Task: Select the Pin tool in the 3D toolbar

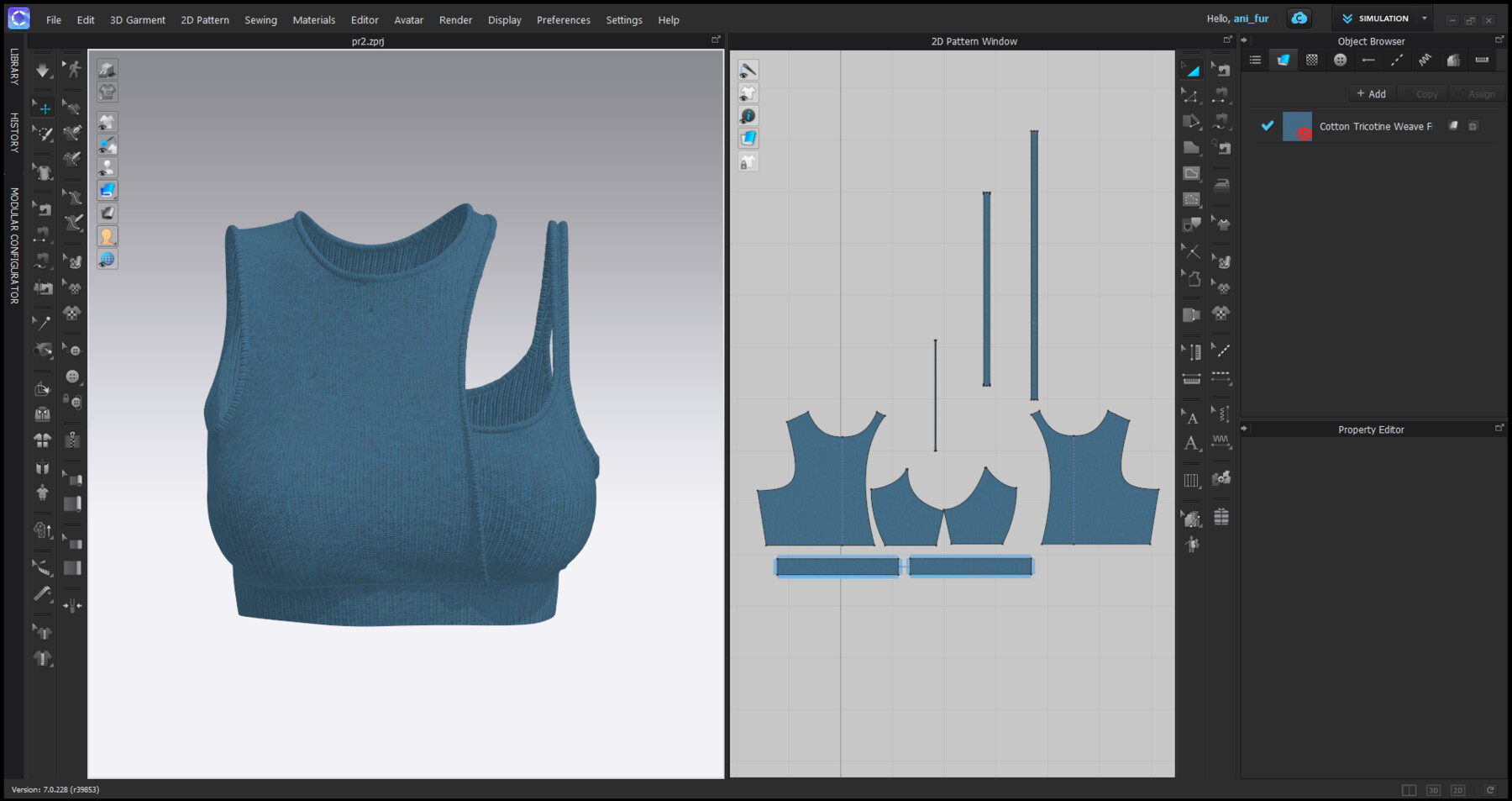Action: (42, 322)
